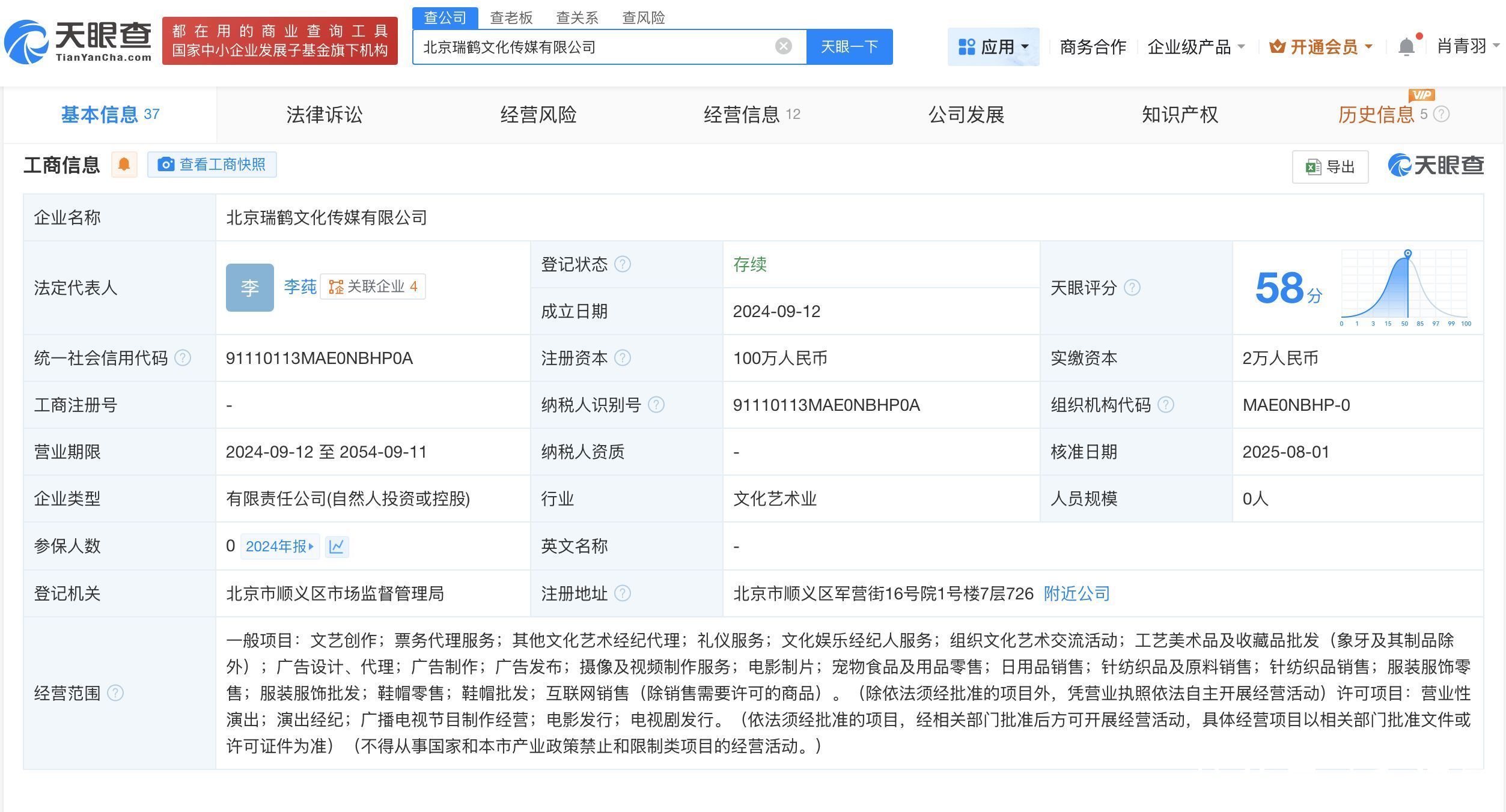Click approval date 2025-08-01
1506x812 pixels.
(x=1286, y=452)
